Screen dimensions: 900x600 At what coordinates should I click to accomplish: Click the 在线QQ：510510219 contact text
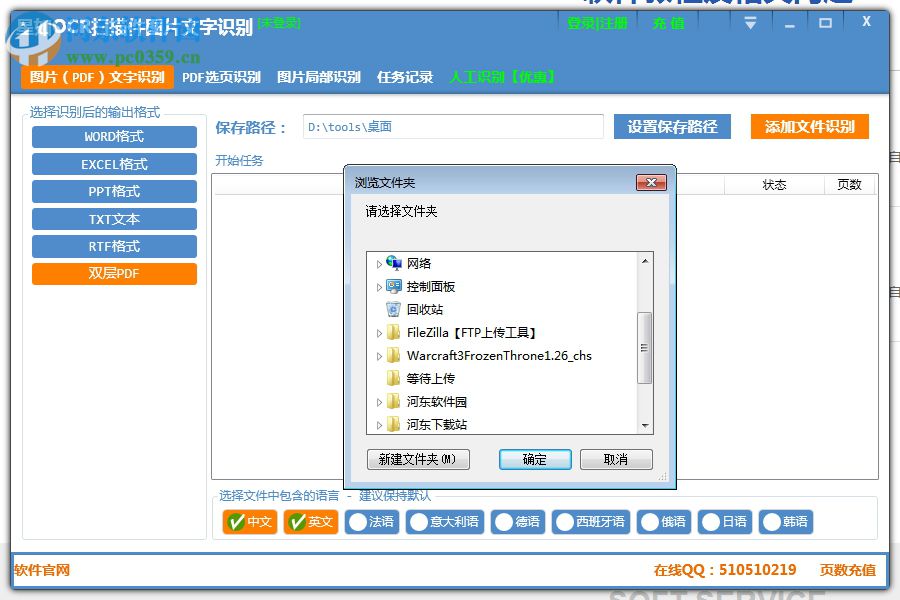tap(725, 570)
